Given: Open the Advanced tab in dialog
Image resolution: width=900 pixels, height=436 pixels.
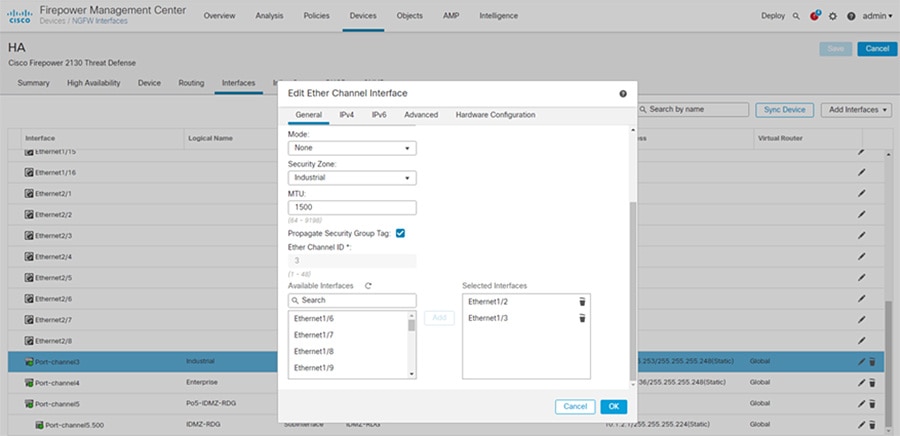Looking at the screenshot, I should [421, 115].
